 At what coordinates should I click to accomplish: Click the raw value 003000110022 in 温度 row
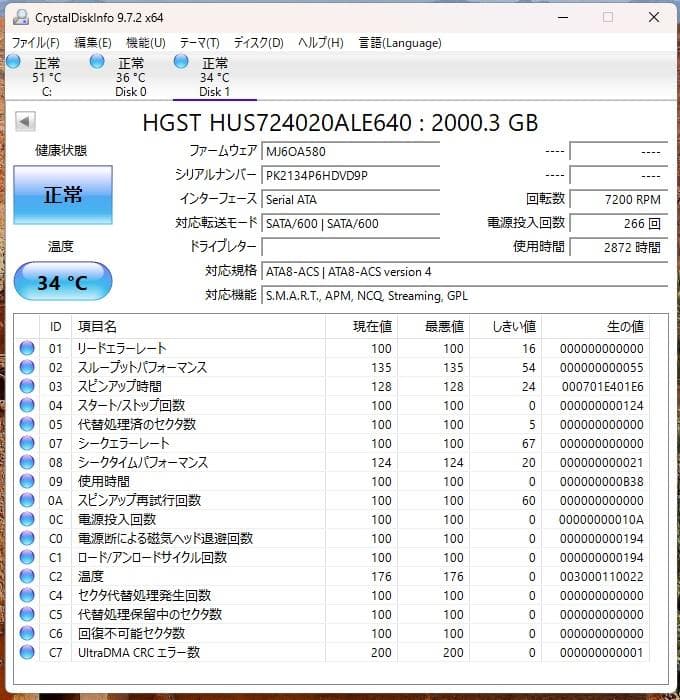[x=601, y=576]
